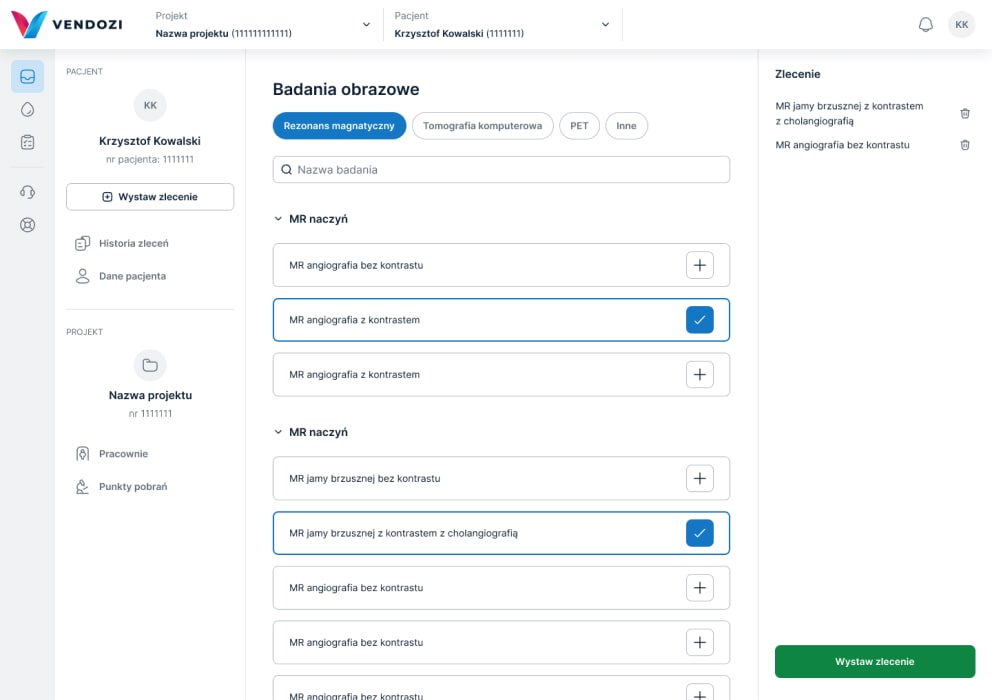Delete MR jamy brzusznej order item

pyautogui.click(x=964, y=113)
